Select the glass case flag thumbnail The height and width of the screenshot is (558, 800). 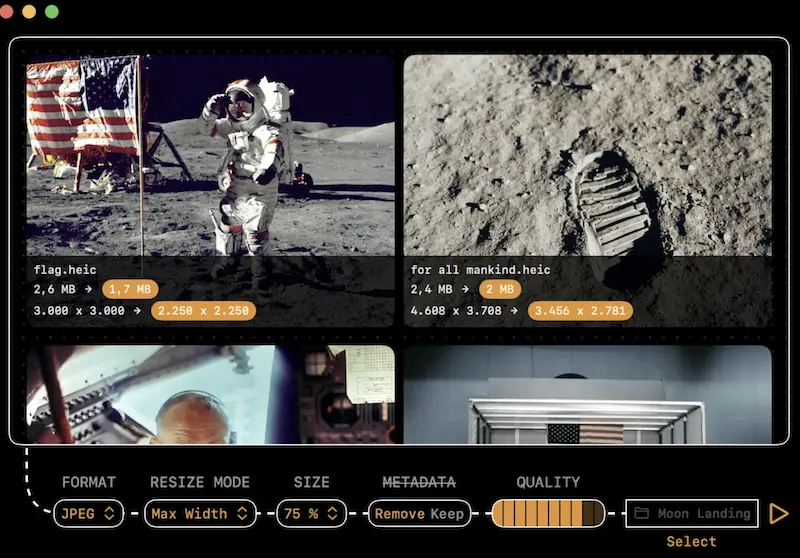tap(587, 394)
